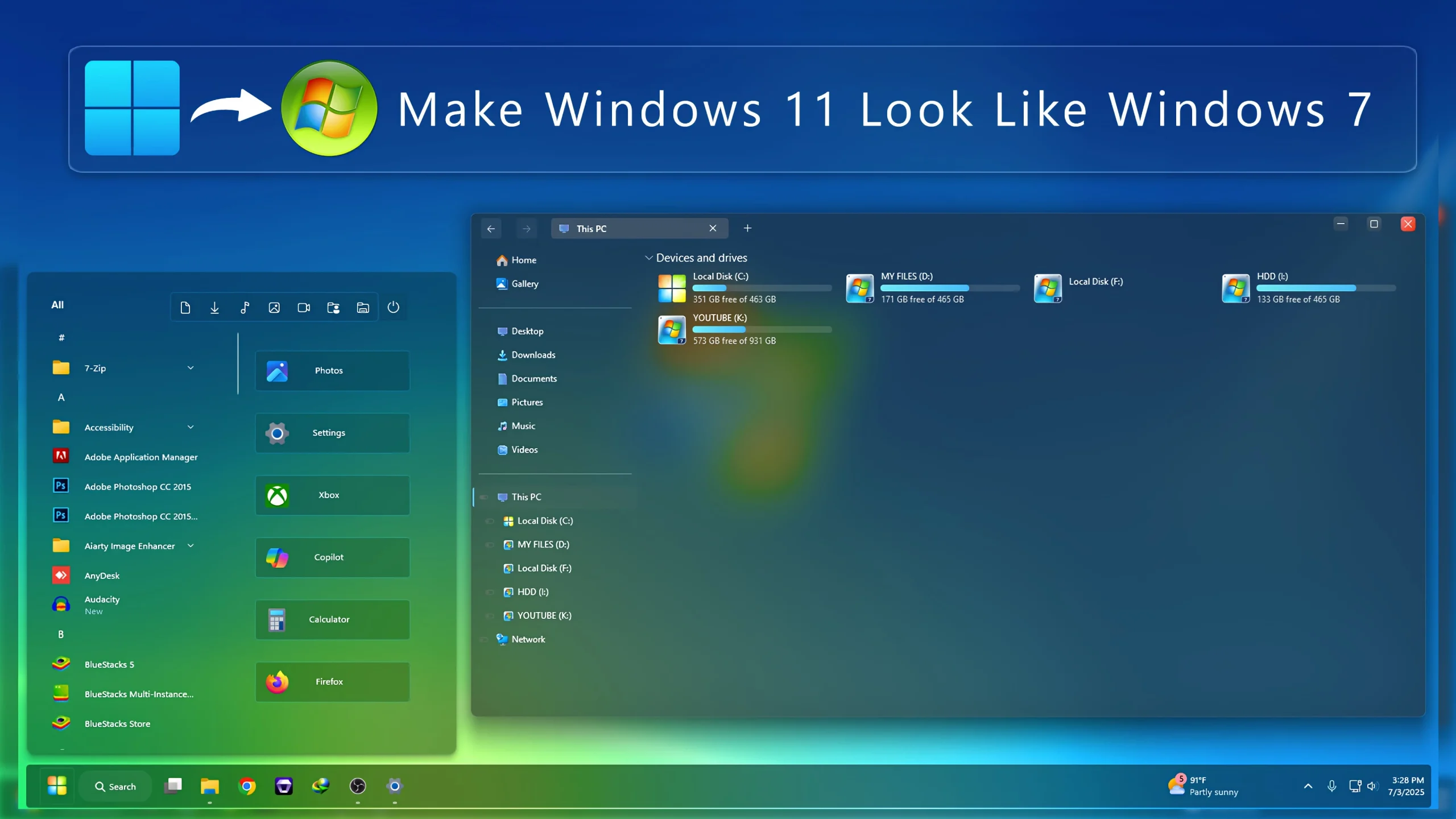Open Music in navigation pane
Screen dimensions: 1456x819
click(x=516, y=426)
